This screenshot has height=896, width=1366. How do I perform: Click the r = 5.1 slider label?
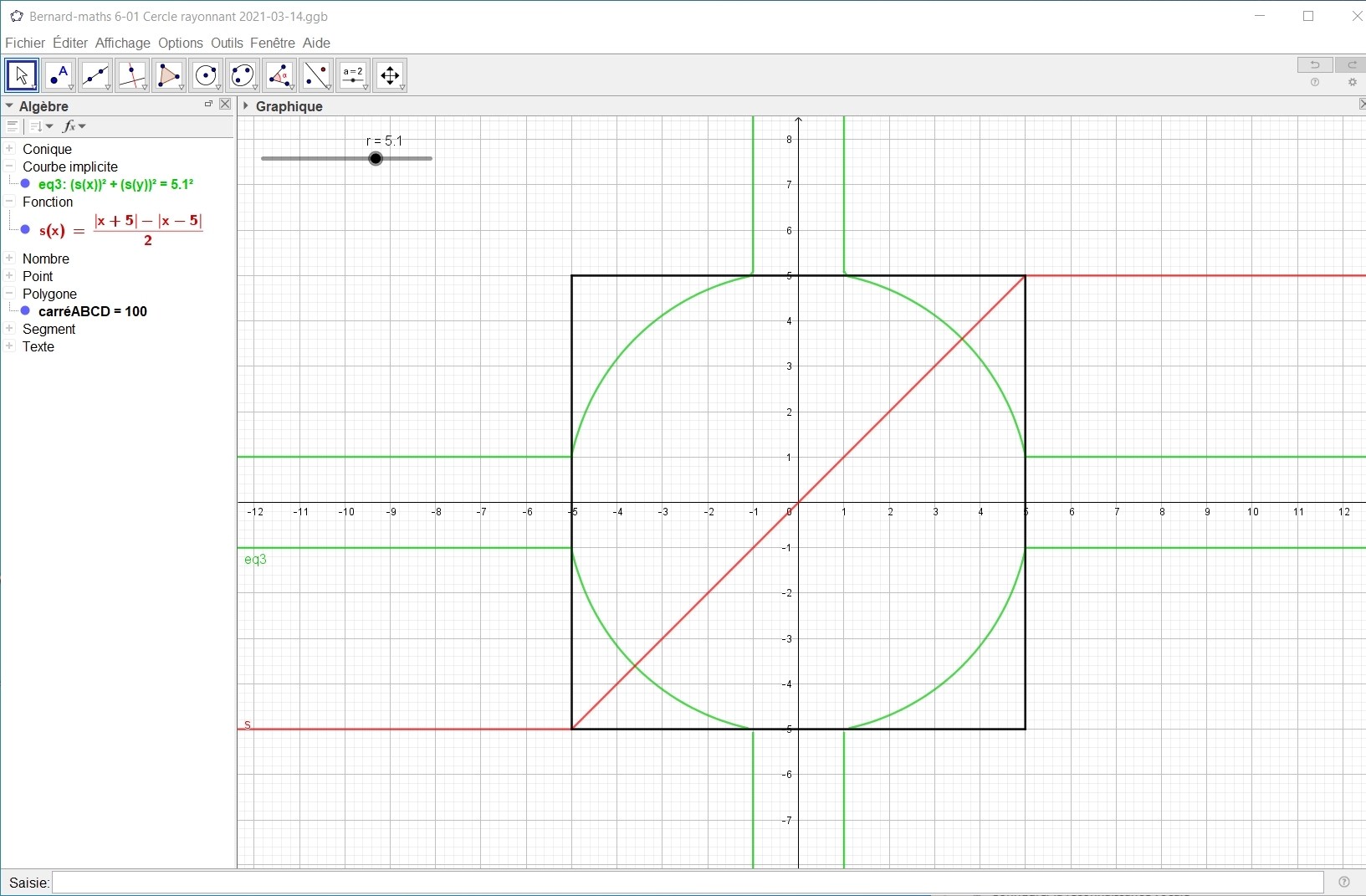385,141
